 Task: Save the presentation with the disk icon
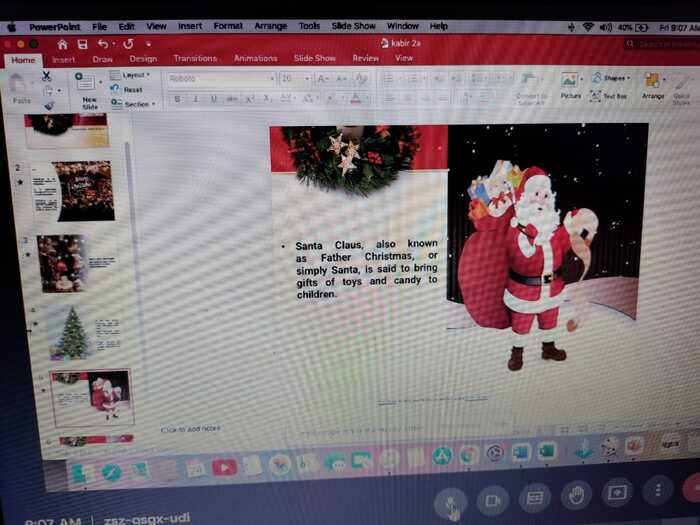(82, 44)
